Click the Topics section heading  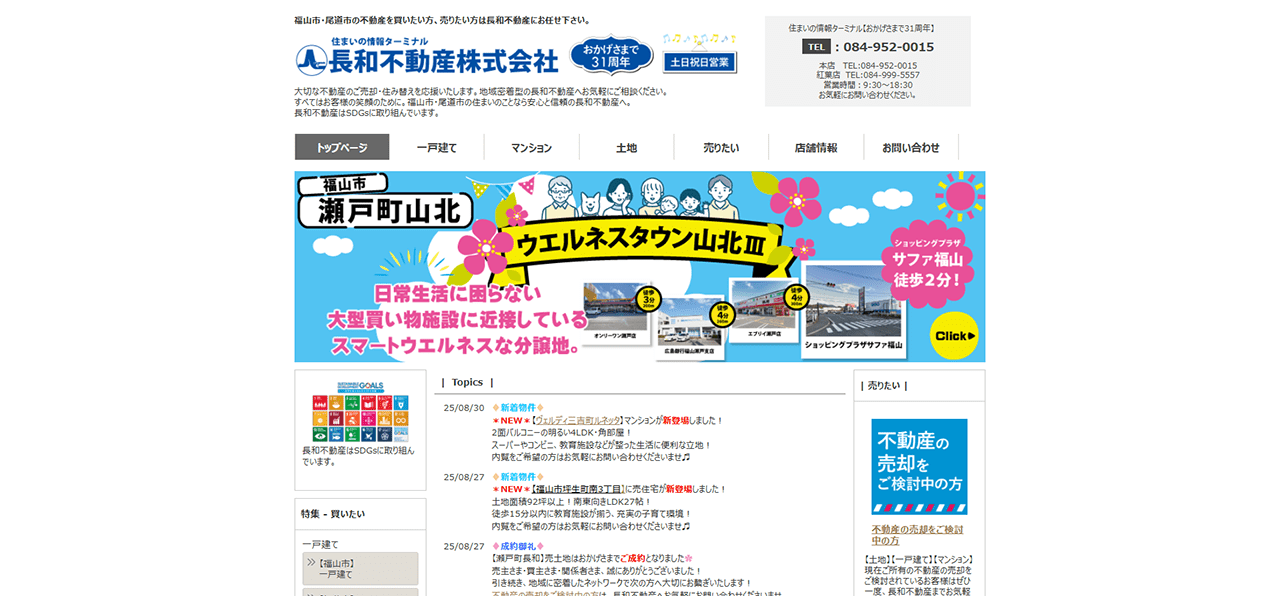click(x=467, y=382)
